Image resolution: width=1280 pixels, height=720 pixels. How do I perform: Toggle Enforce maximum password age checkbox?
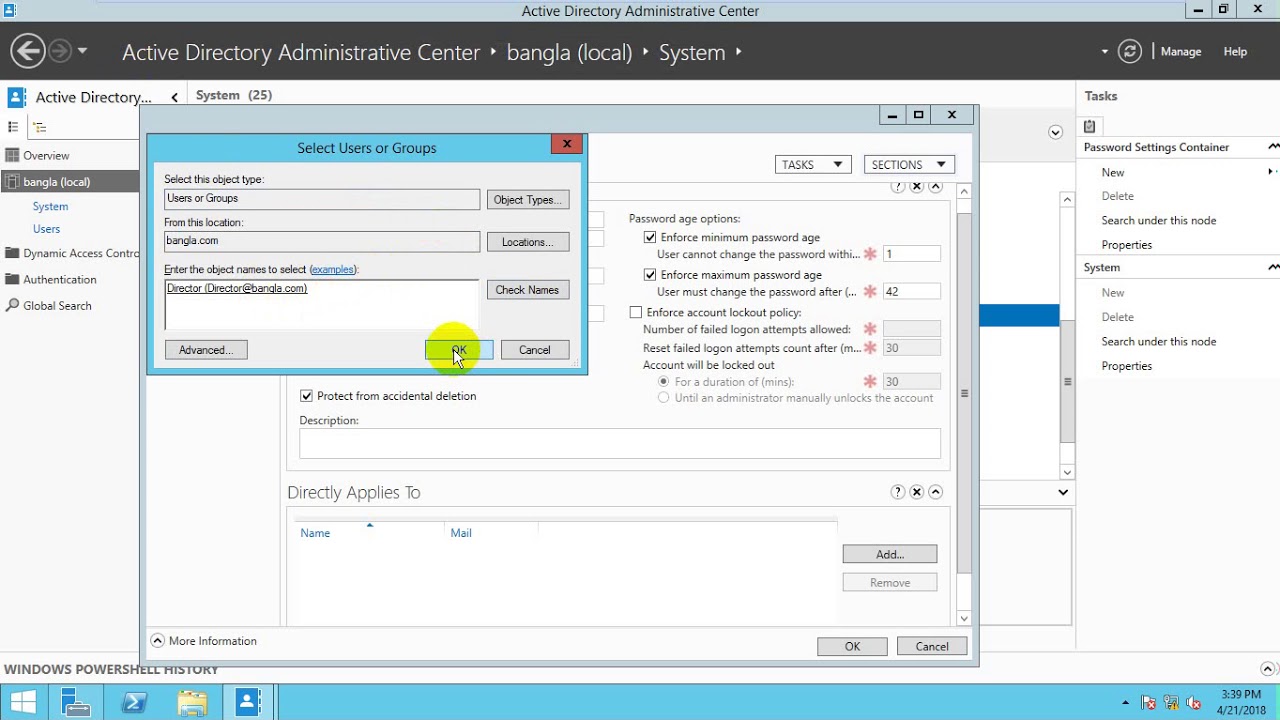650,274
